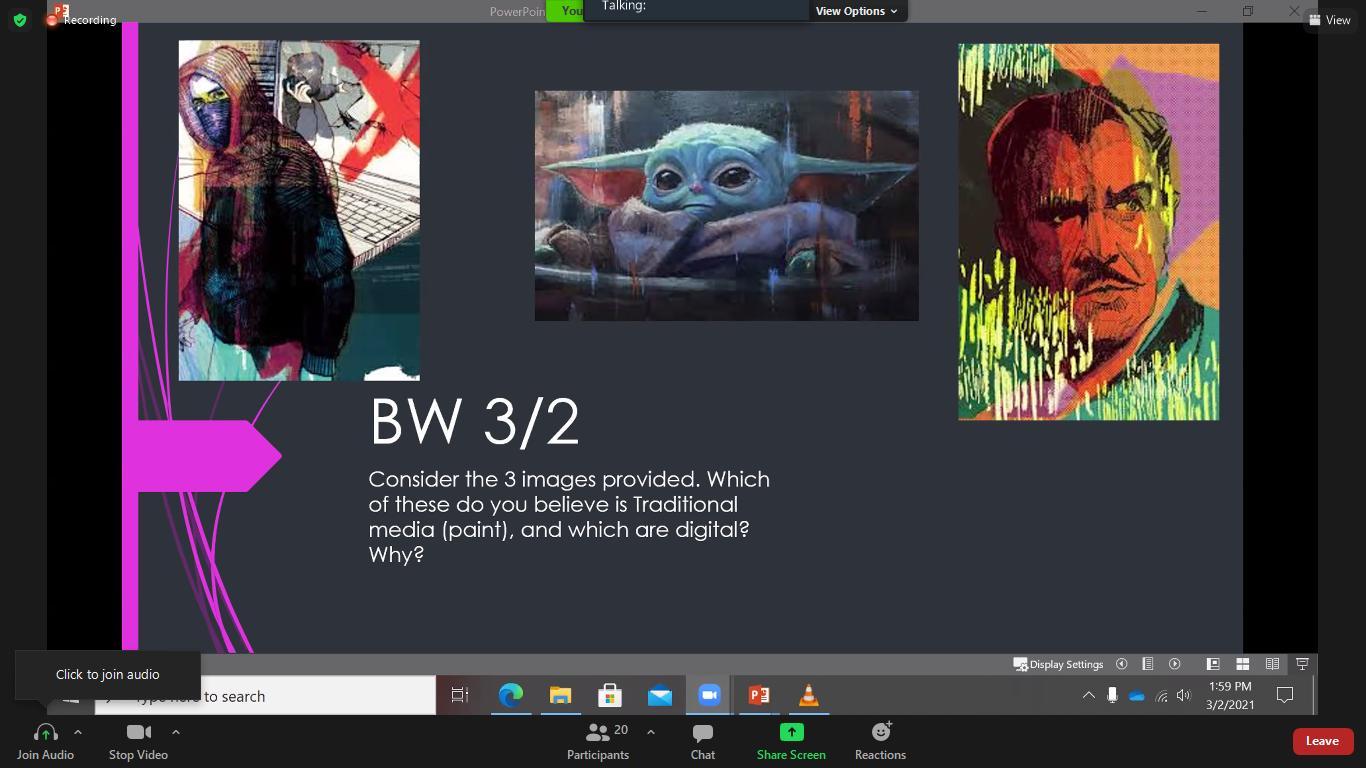Switch to Reading View in PowerPoint
The width and height of the screenshot is (1366, 768).
coord(1273,664)
